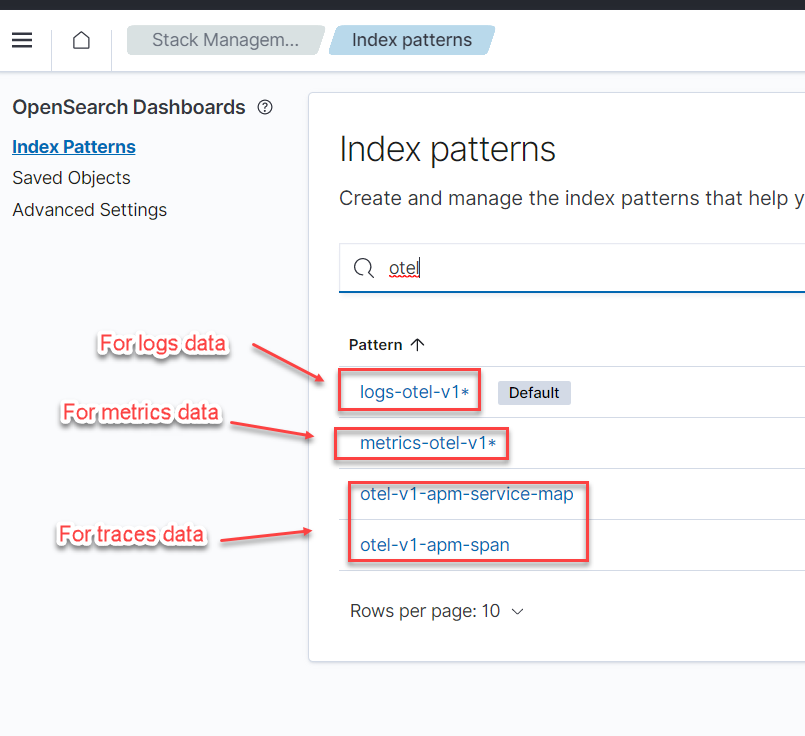Click the magnifier icon in search box
This screenshot has width=805, height=736.
click(365, 268)
